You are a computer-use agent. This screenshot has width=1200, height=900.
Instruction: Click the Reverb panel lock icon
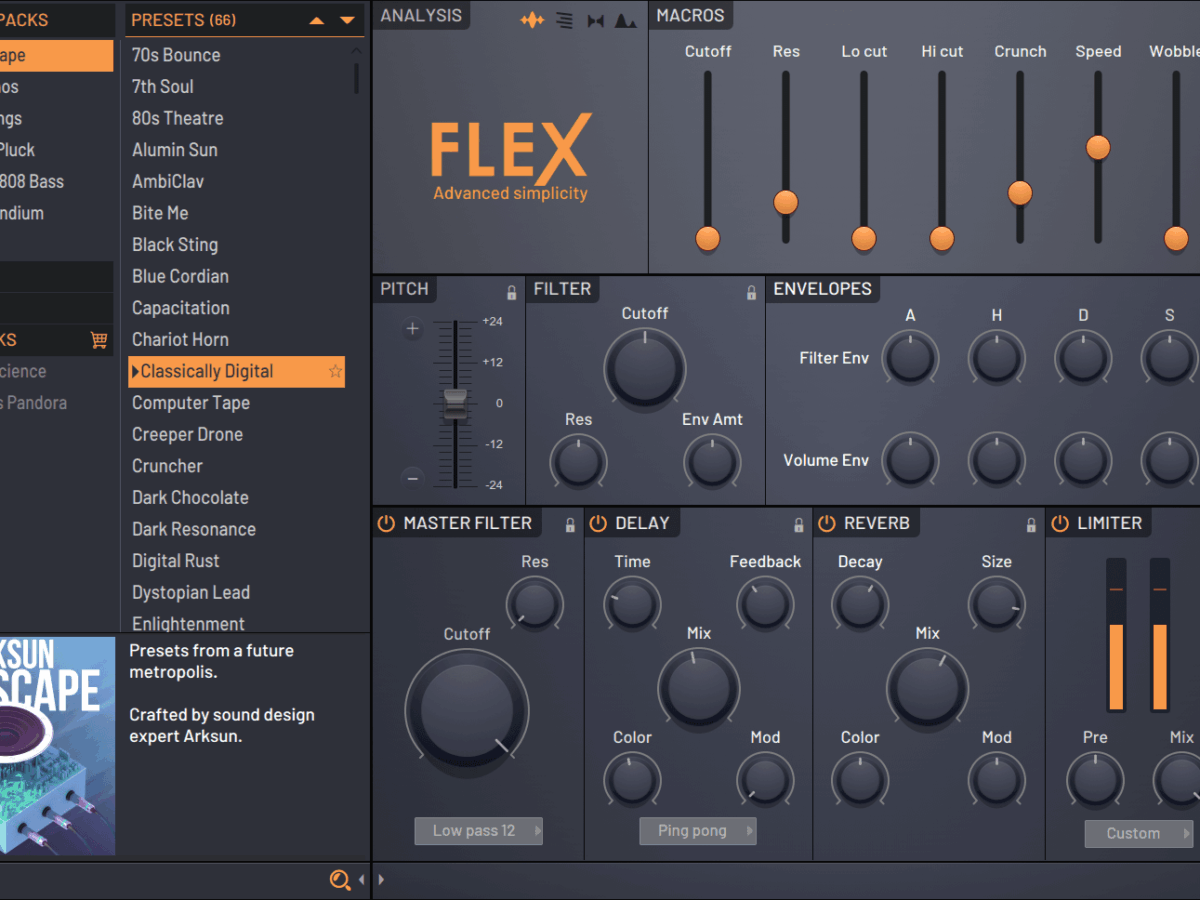pos(1031,525)
